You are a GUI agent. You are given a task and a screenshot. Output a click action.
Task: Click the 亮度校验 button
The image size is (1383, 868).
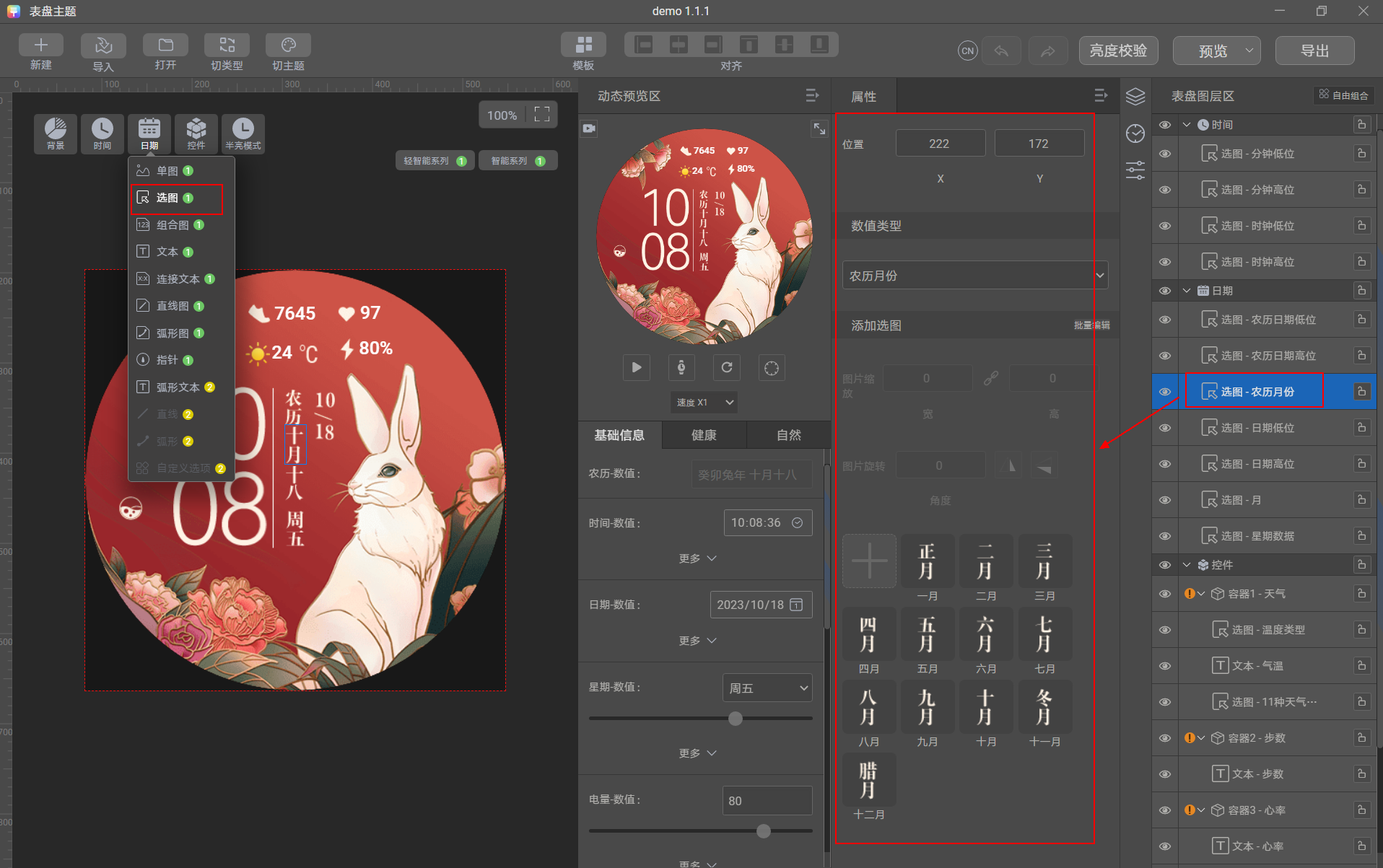click(x=1118, y=51)
